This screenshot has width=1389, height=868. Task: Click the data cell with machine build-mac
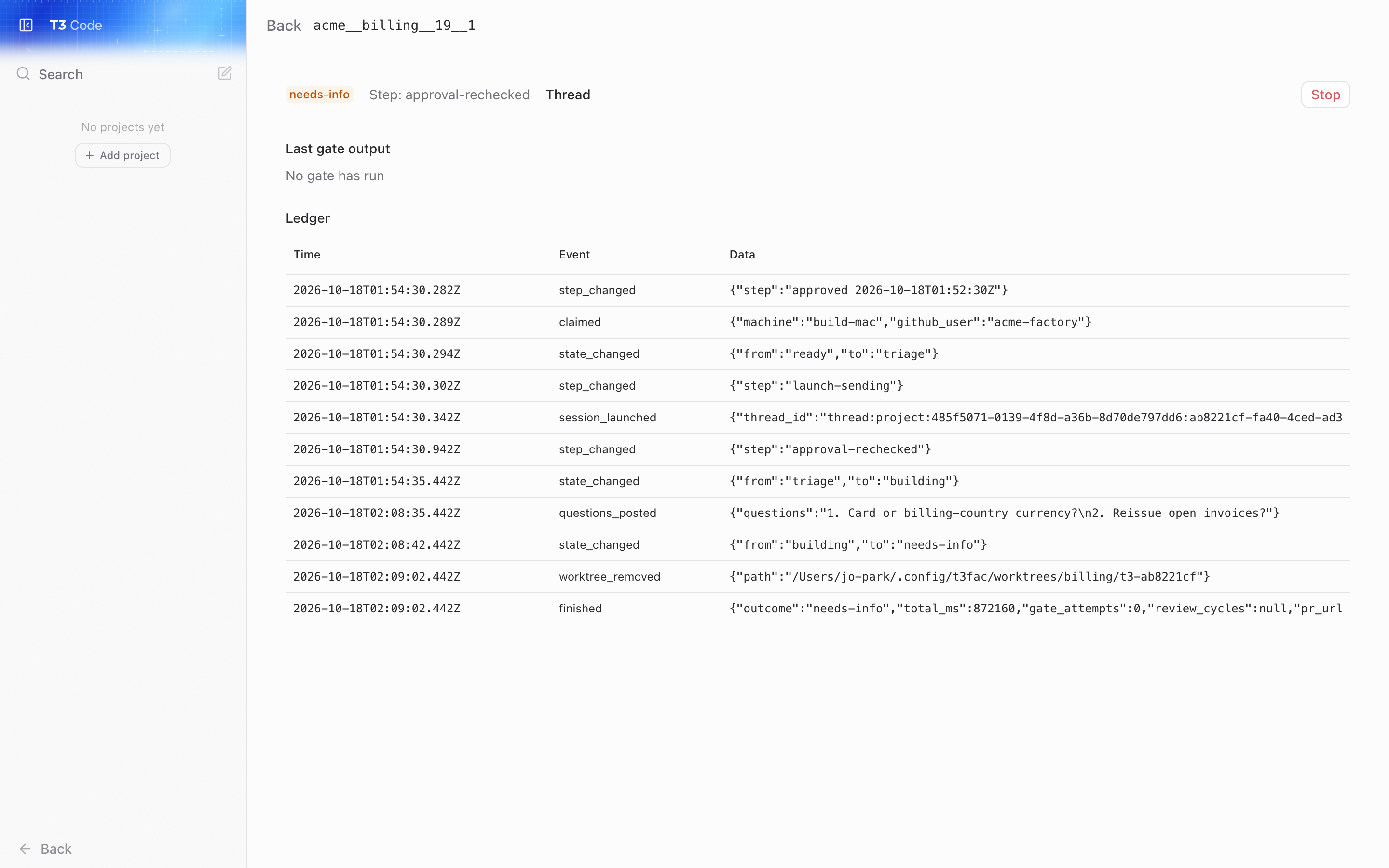tap(910, 322)
